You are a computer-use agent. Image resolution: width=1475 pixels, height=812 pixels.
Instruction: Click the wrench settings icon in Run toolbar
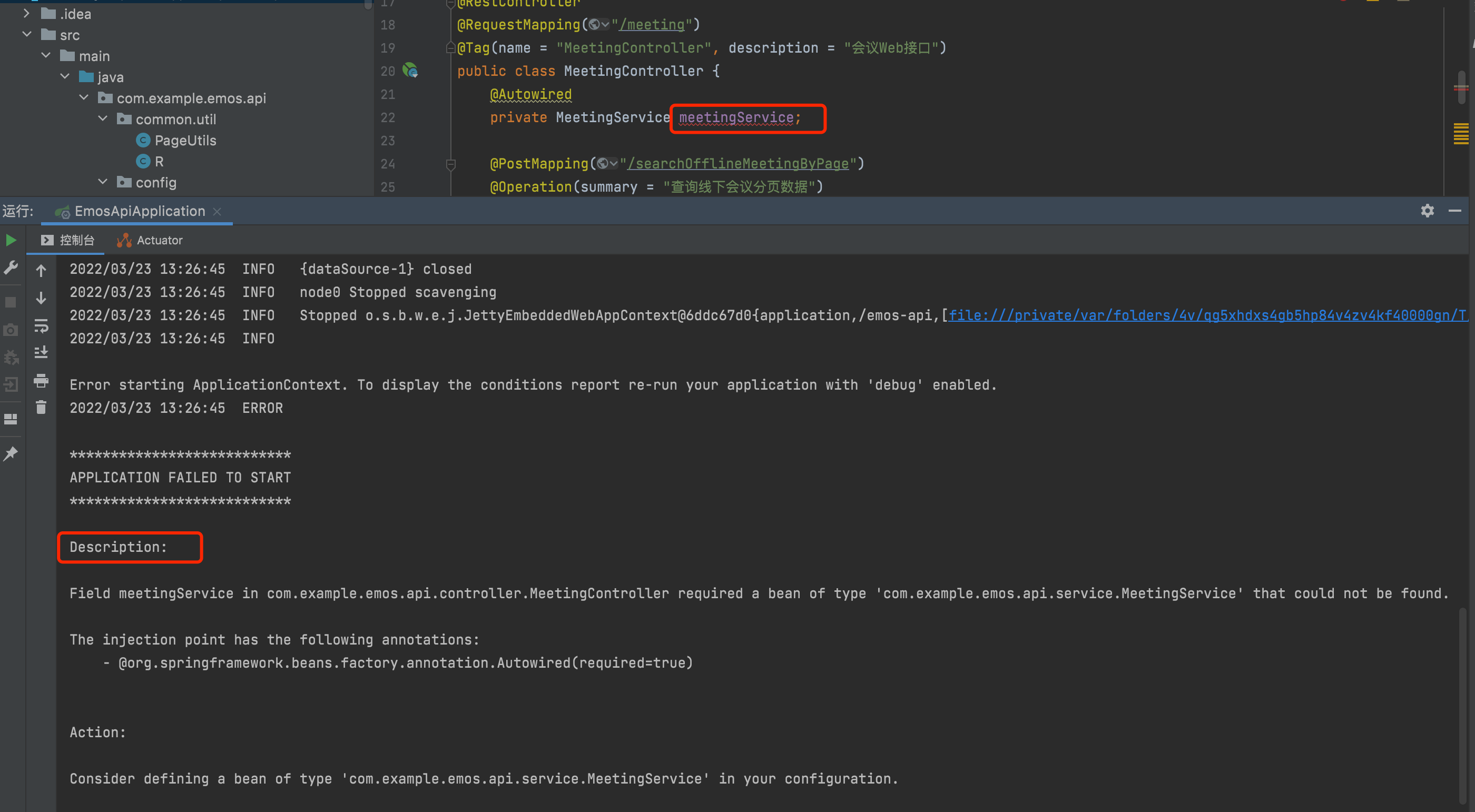(x=11, y=268)
